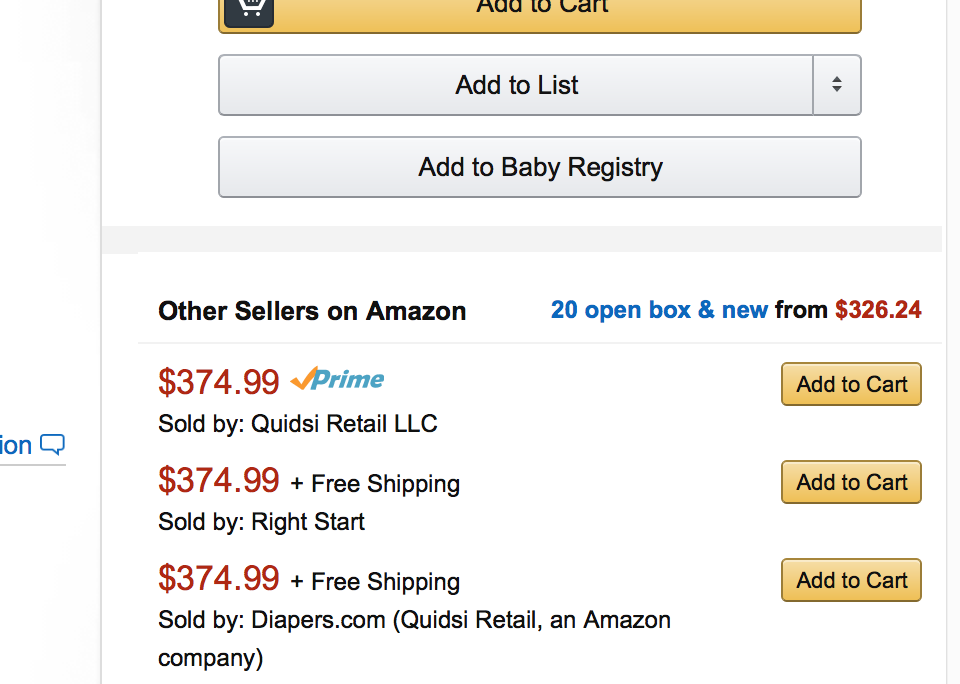The width and height of the screenshot is (960, 684).
Task: Click the $374.99 price beside Prime logo
Action: click(219, 382)
